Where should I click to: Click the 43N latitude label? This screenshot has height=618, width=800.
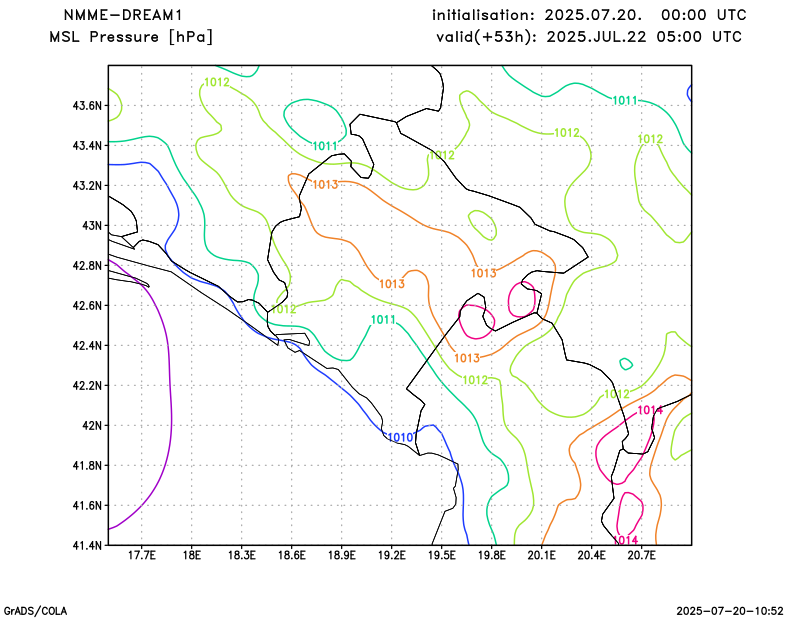92,226
